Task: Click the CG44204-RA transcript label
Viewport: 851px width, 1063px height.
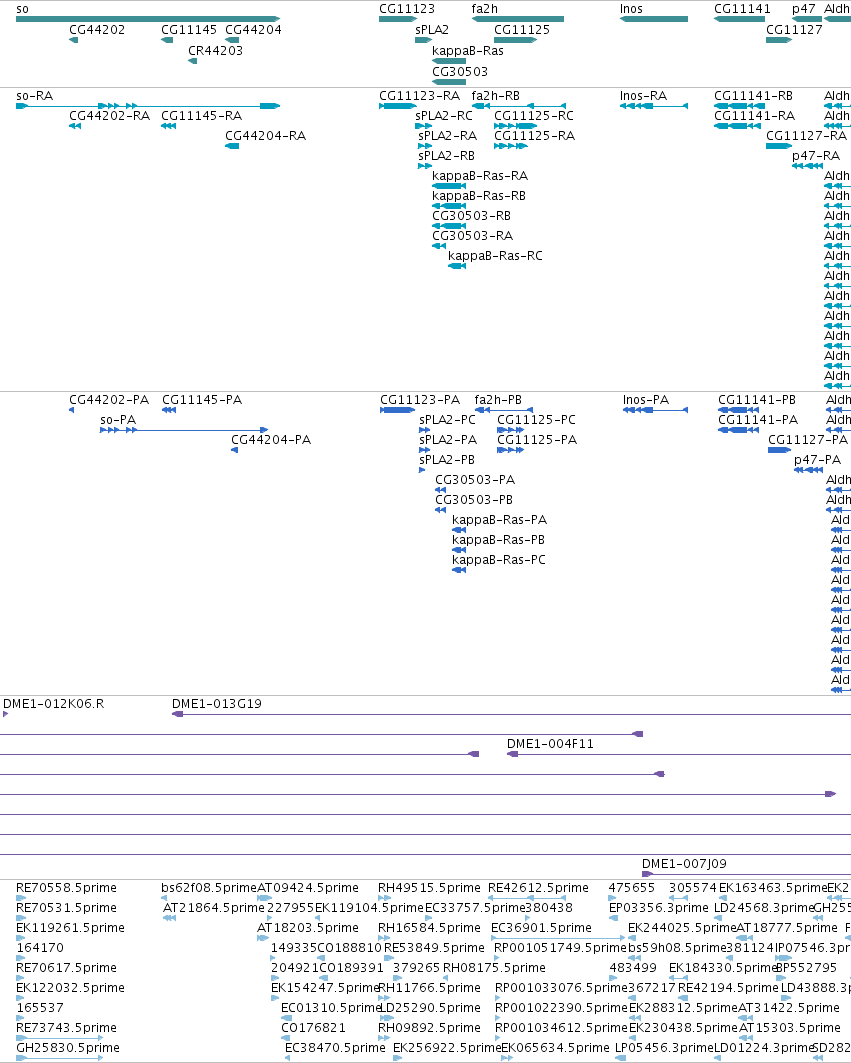Action: 265,136
